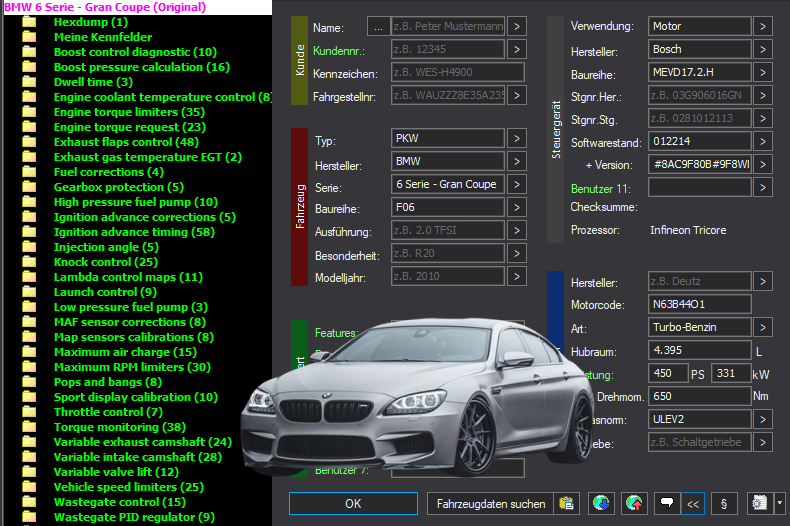Click folder icon of Knock control
This screenshot has height=526, width=790.
click(x=29, y=262)
